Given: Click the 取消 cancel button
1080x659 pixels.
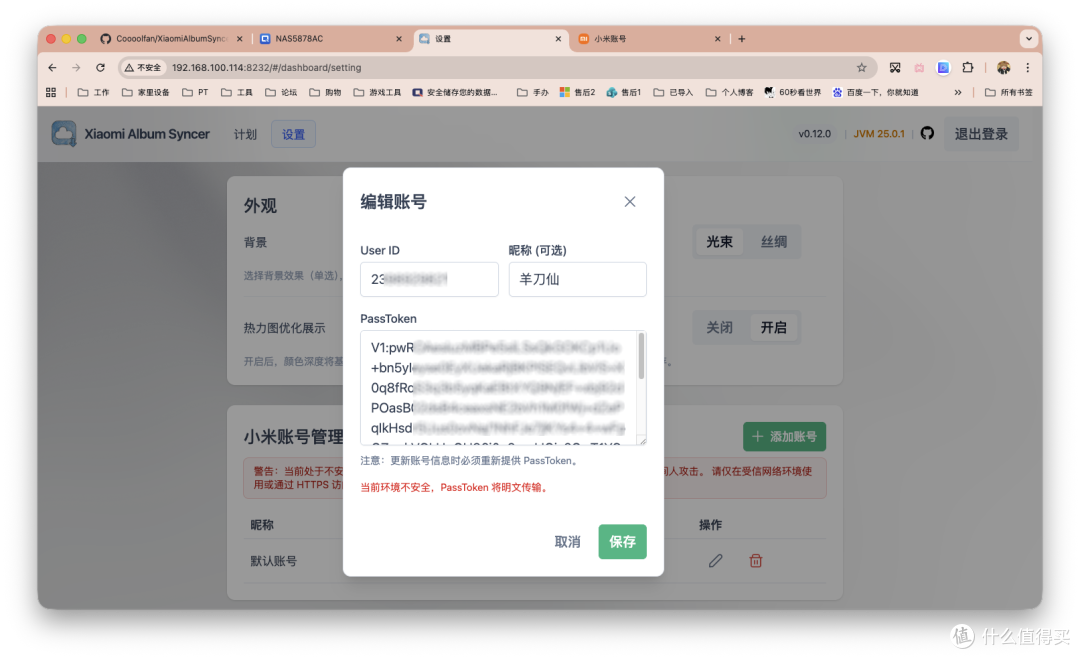Looking at the screenshot, I should [x=568, y=542].
